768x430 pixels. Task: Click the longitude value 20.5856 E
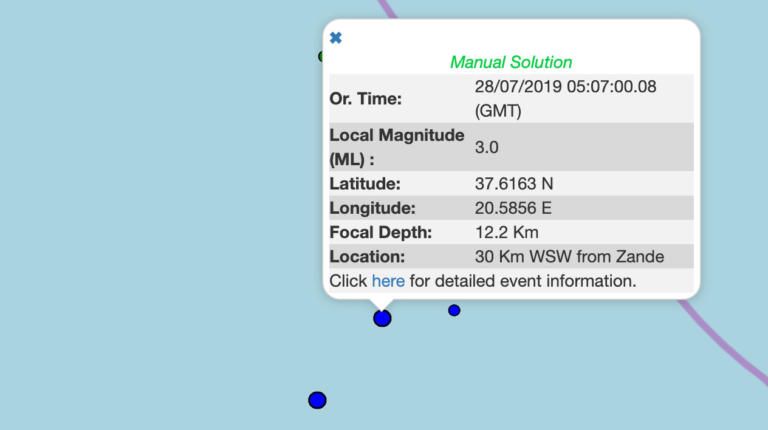[x=513, y=208]
